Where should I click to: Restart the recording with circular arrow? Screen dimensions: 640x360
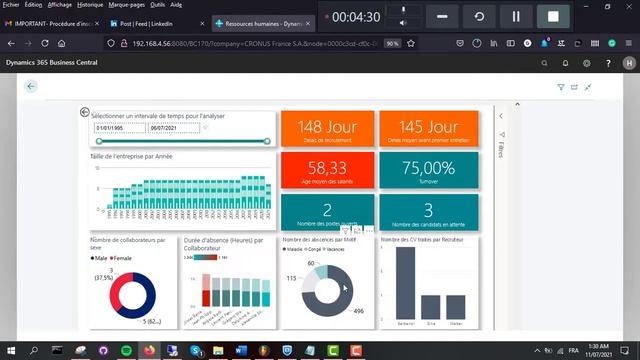pos(479,16)
